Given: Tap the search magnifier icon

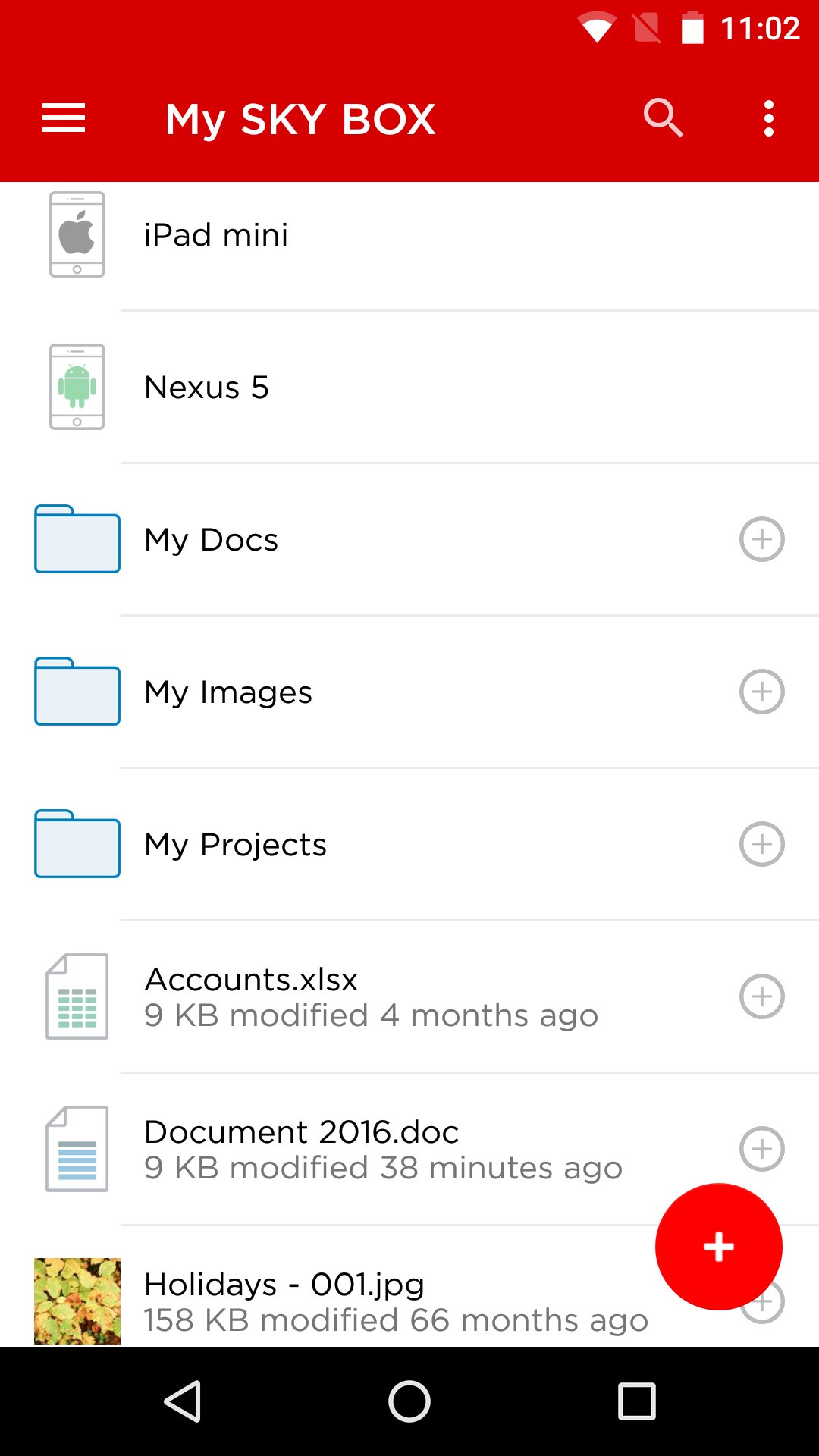Looking at the screenshot, I should [663, 118].
